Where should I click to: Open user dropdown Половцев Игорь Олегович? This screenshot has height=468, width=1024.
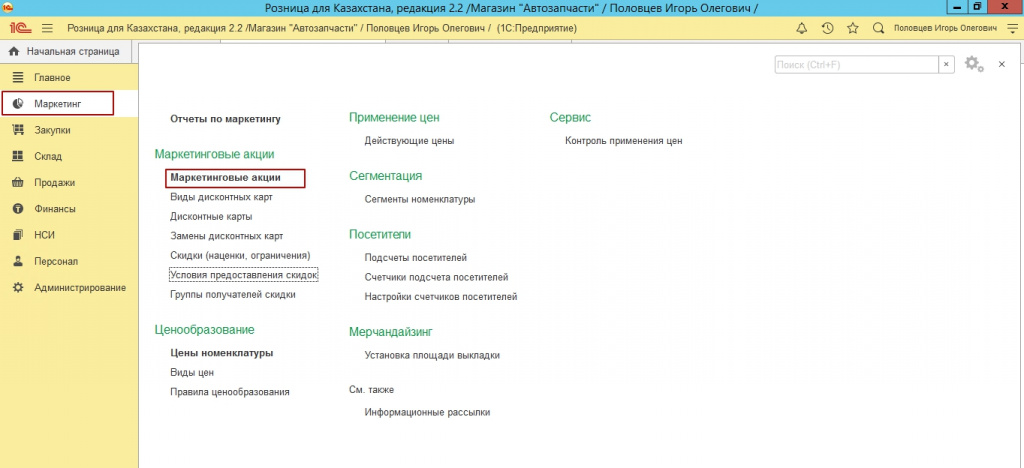point(945,29)
